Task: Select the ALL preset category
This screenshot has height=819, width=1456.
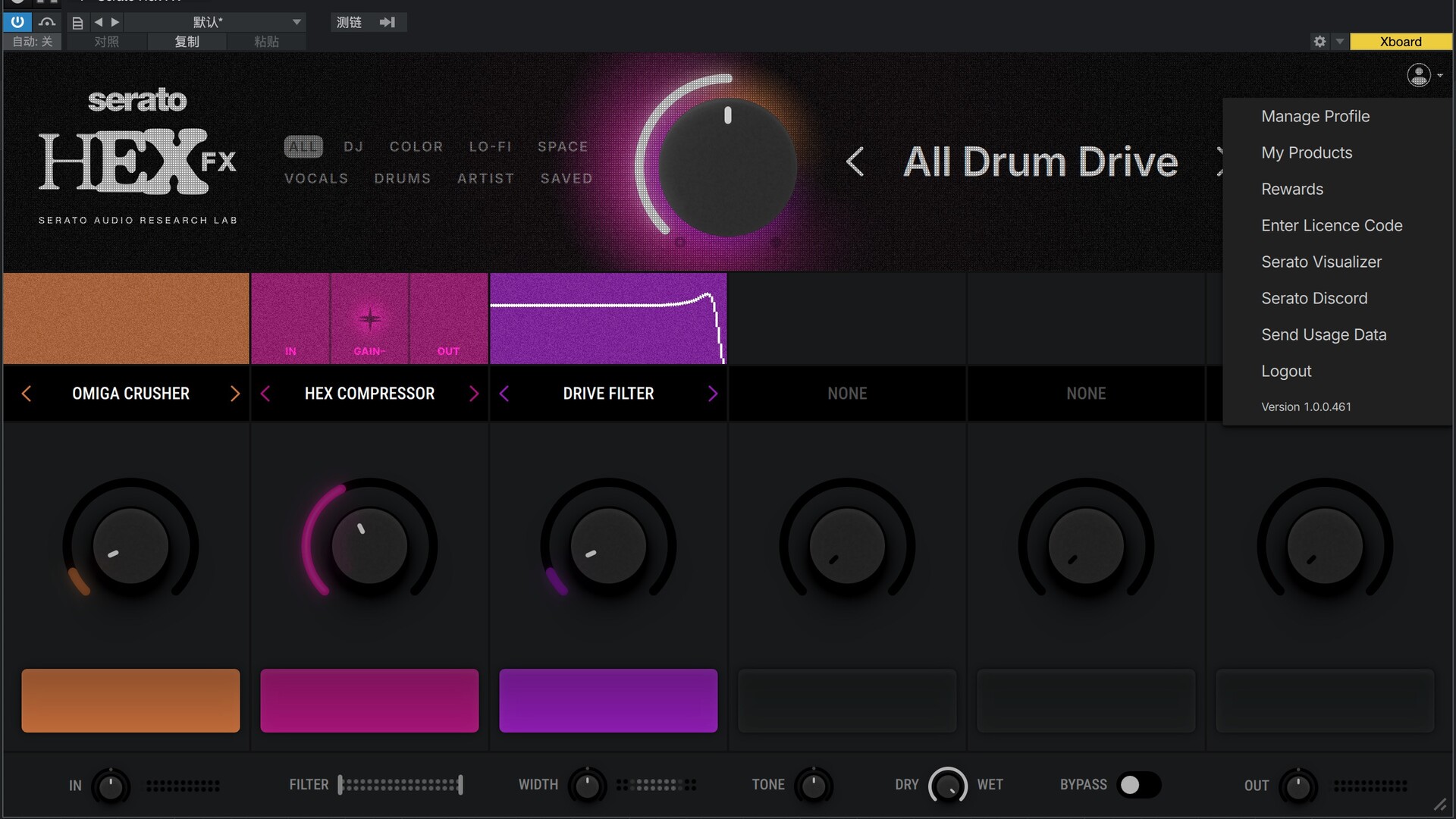Action: pos(303,146)
